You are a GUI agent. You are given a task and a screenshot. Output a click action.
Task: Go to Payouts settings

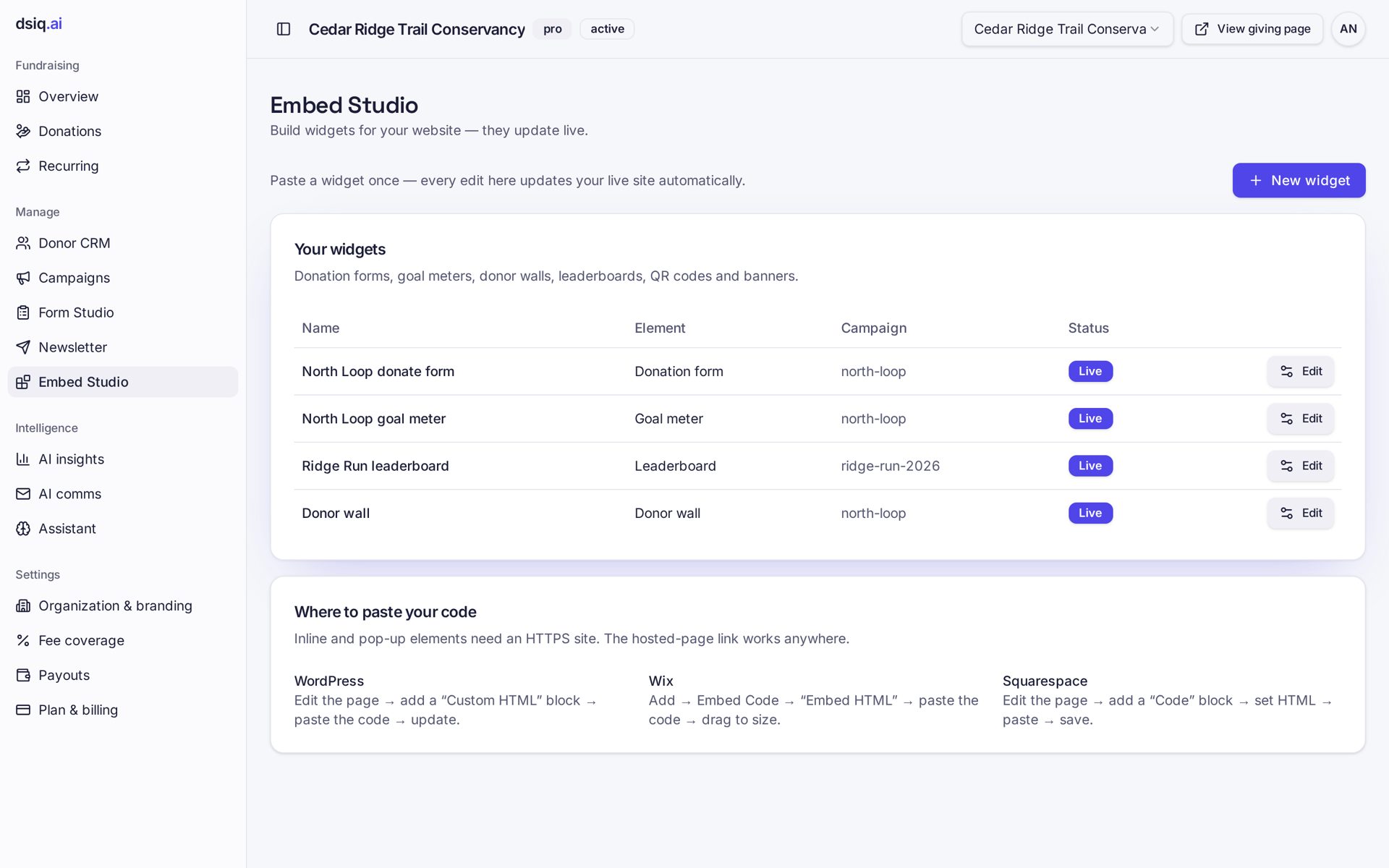click(123, 675)
